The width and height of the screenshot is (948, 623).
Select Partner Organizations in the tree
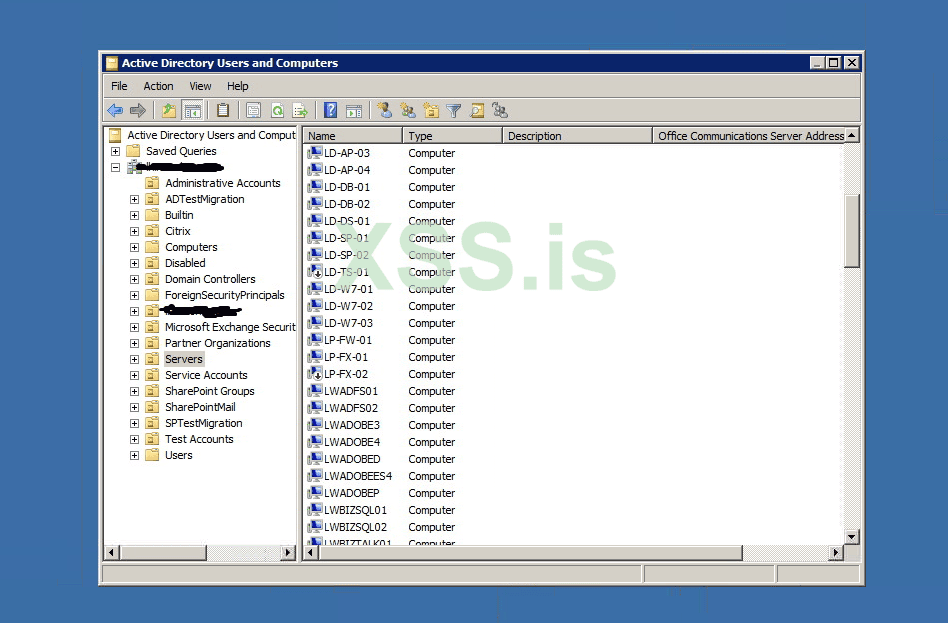(218, 343)
